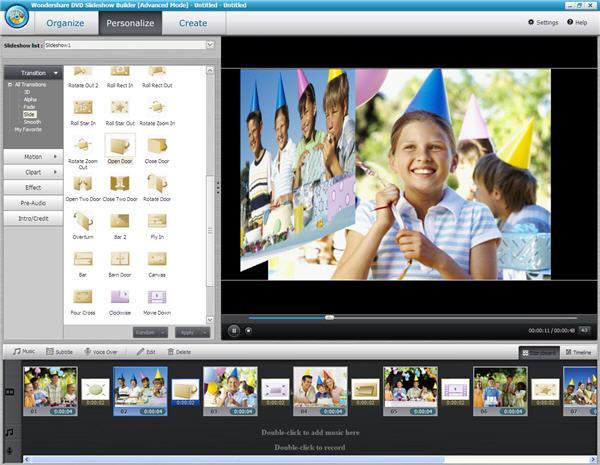
Task: Pause the preview playback
Action: click(234, 330)
